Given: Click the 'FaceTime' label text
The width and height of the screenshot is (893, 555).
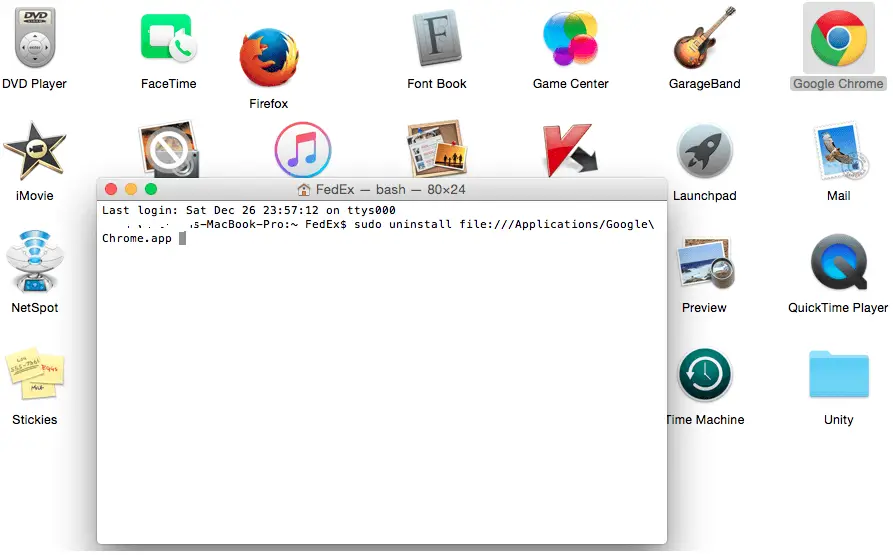Looking at the screenshot, I should point(169,84).
